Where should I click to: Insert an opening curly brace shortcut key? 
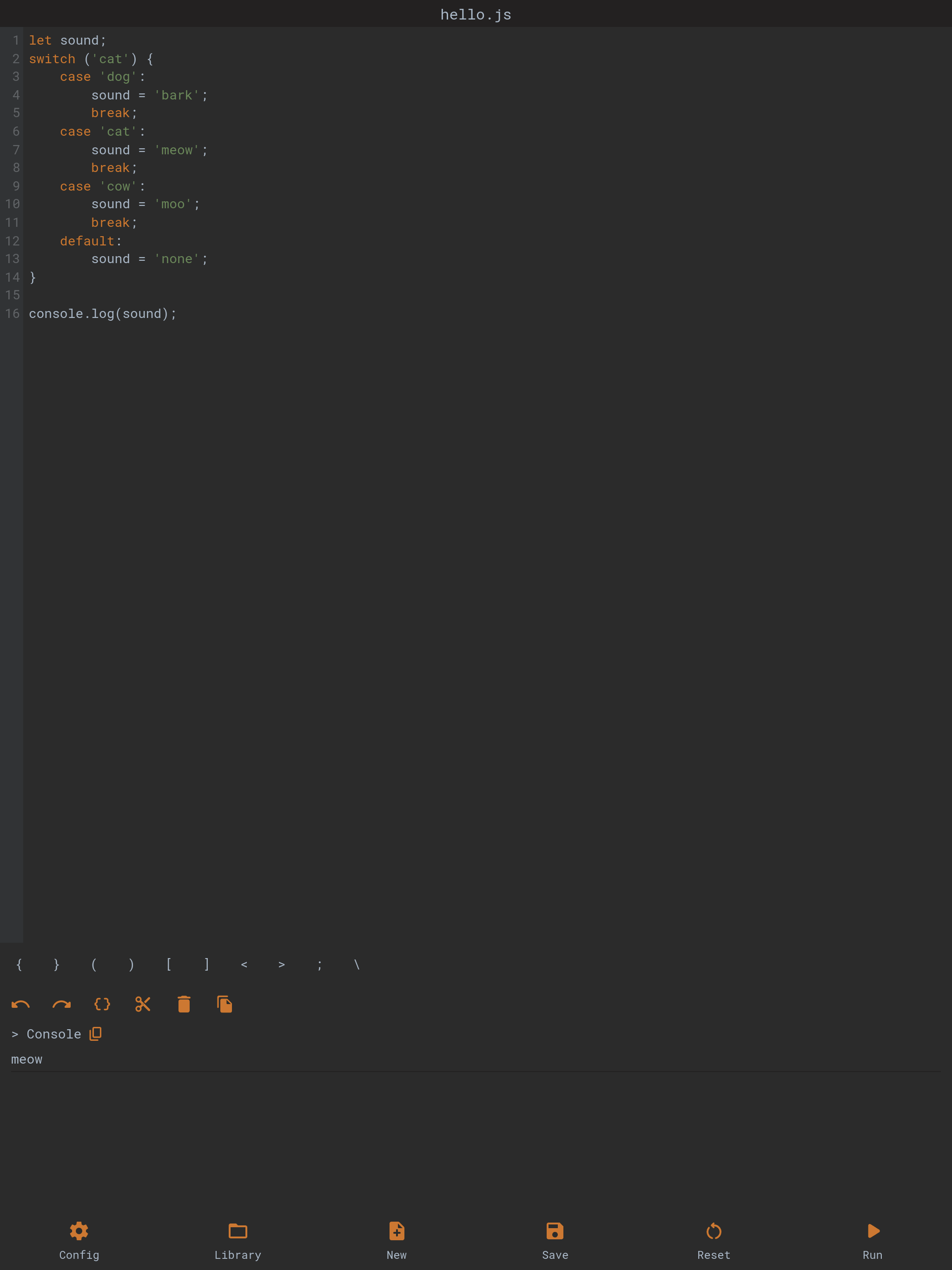coord(19,965)
